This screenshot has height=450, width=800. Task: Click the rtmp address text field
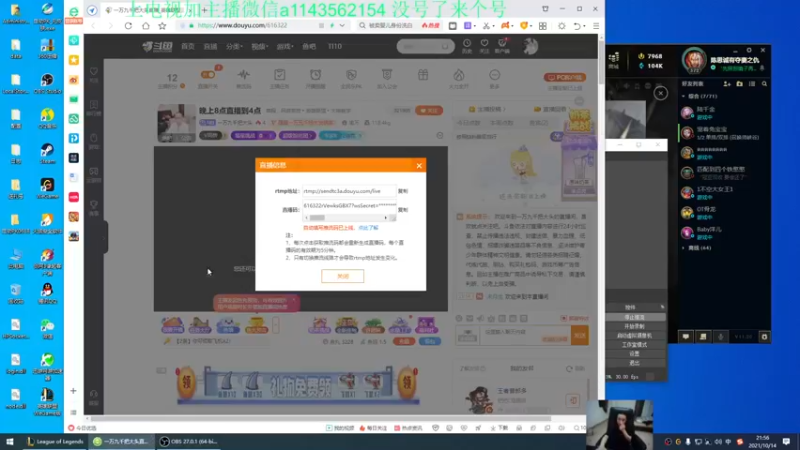(x=349, y=191)
